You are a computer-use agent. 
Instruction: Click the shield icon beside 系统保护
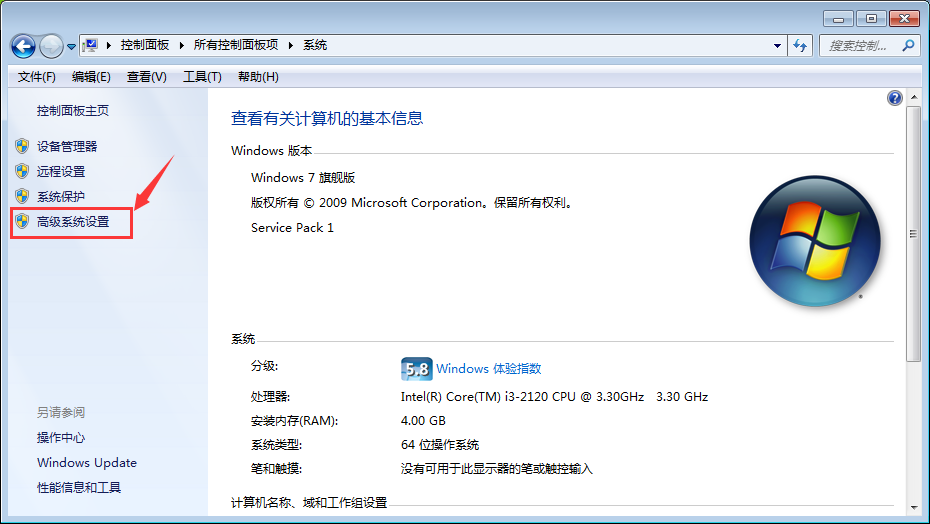[22, 196]
